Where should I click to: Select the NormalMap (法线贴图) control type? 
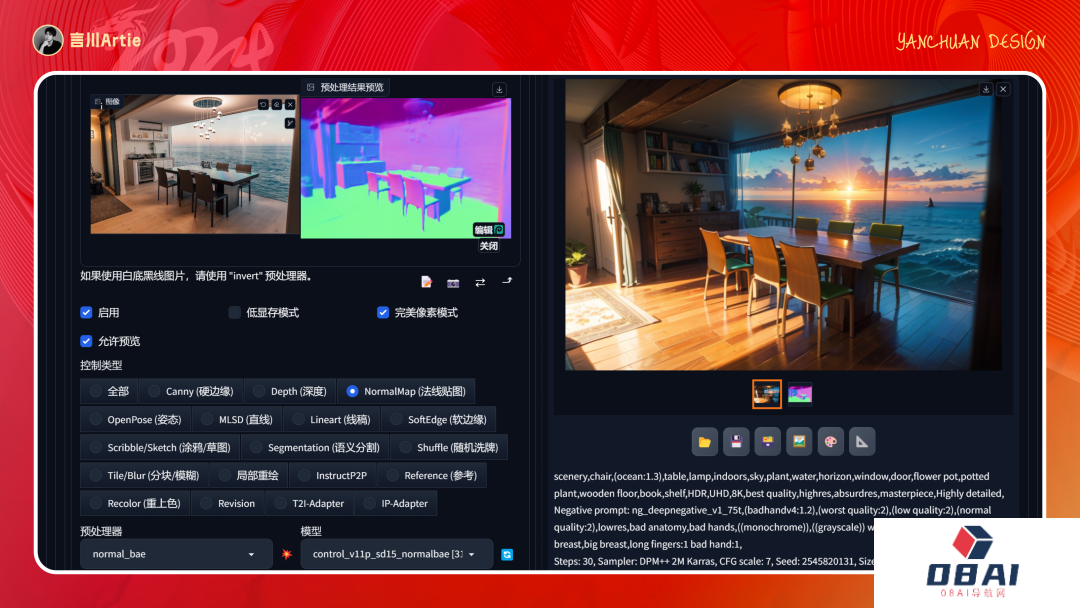406,391
